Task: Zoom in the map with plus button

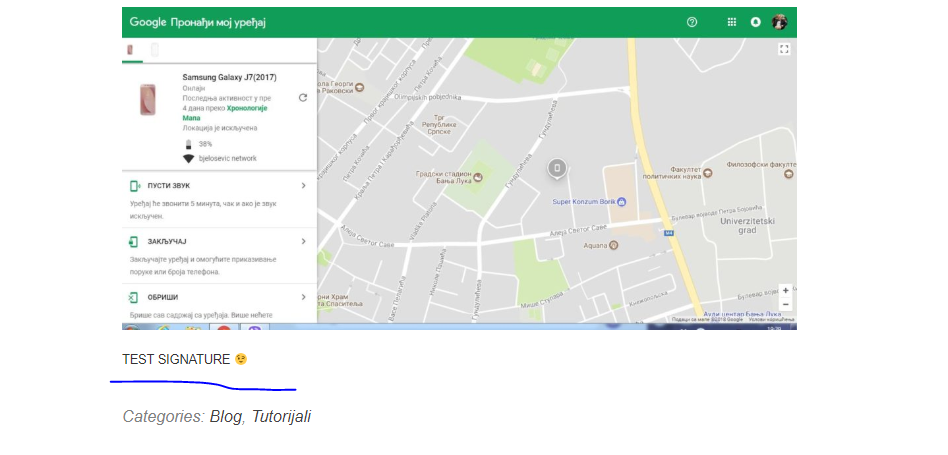Action: coord(785,291)
